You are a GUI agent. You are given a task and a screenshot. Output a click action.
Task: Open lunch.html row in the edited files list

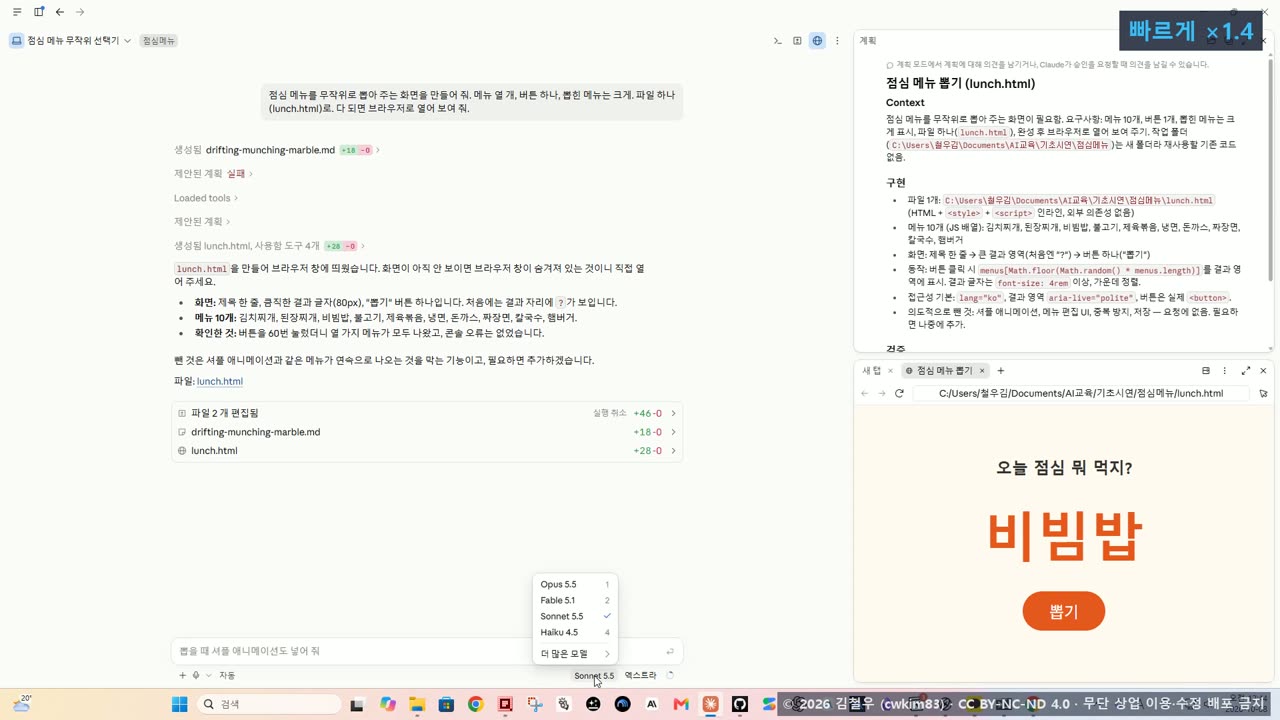click(427, 451)
